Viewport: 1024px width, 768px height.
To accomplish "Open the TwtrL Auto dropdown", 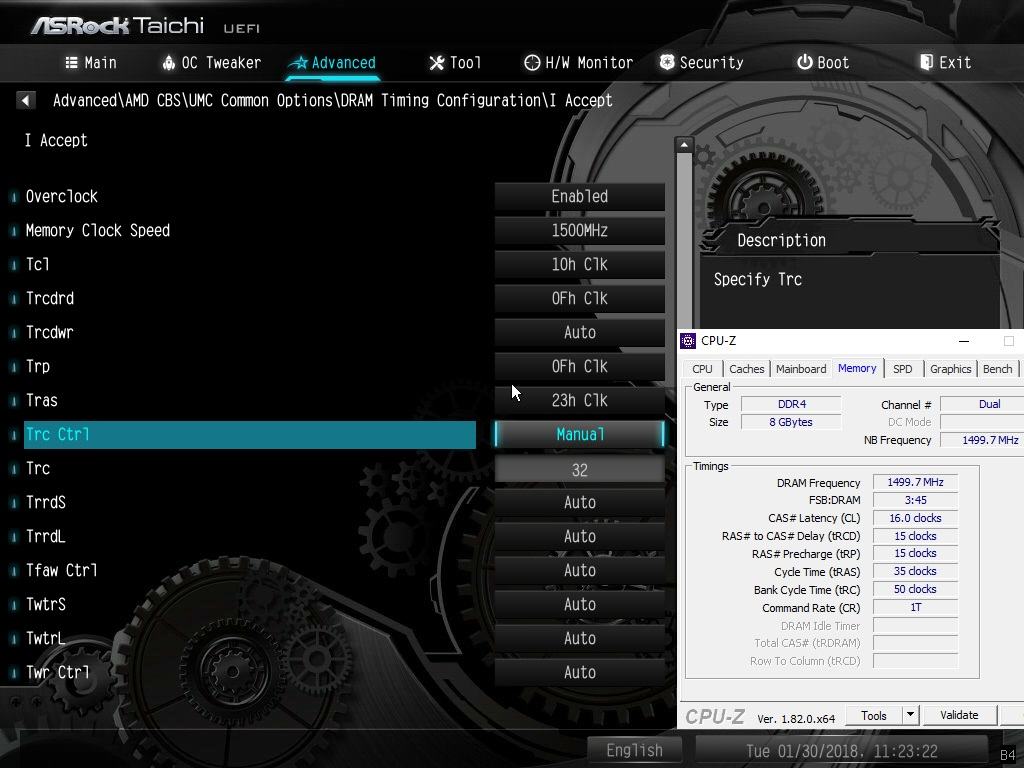I will tap(580, 638).
